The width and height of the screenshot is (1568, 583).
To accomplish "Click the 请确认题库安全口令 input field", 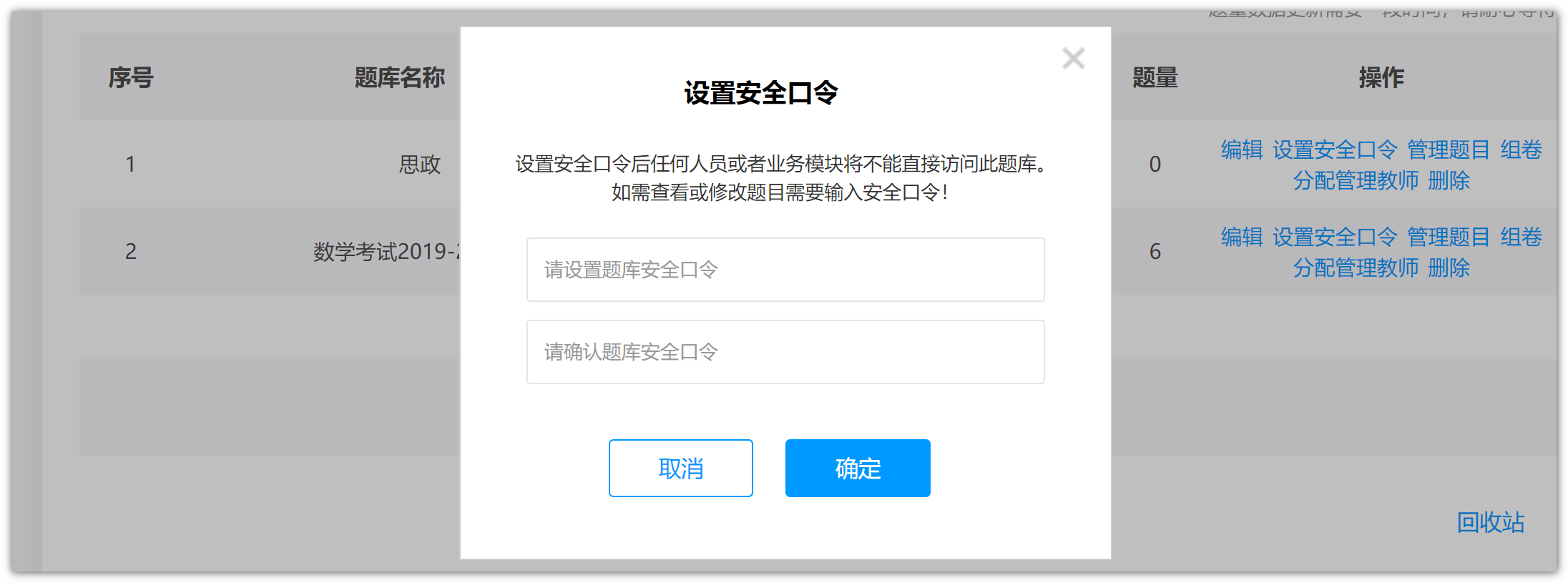I will [785, 352].
